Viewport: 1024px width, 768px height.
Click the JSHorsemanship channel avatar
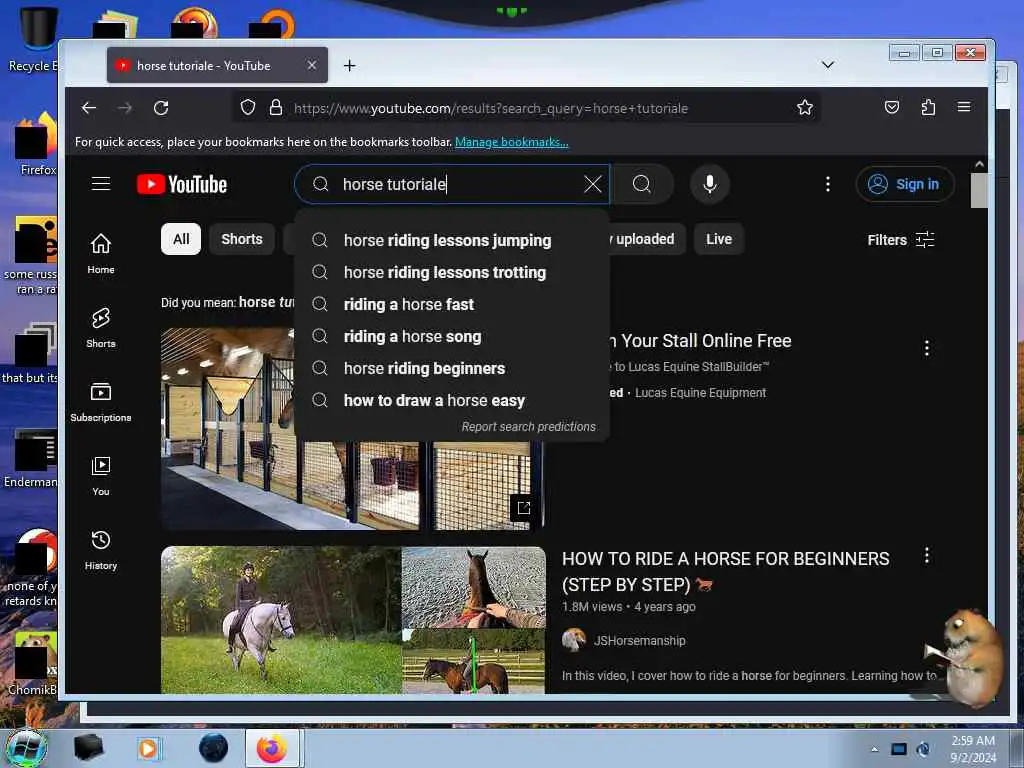tap(574, 640)
